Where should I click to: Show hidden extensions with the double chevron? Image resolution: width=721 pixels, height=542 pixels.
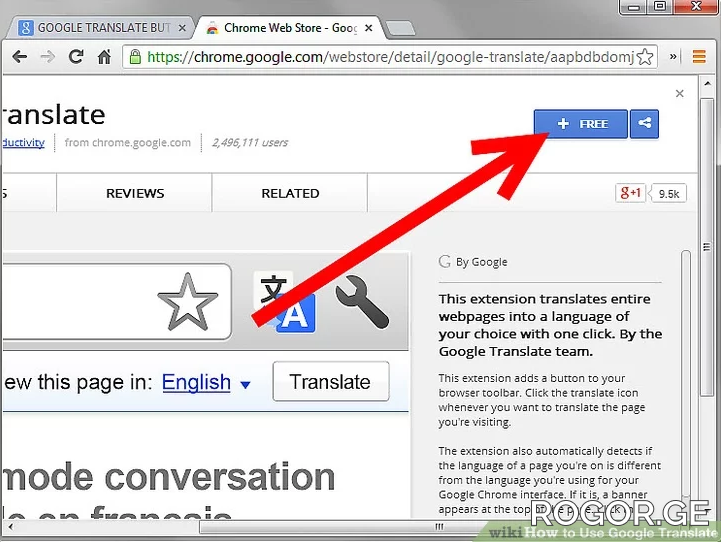click(673, 57)
